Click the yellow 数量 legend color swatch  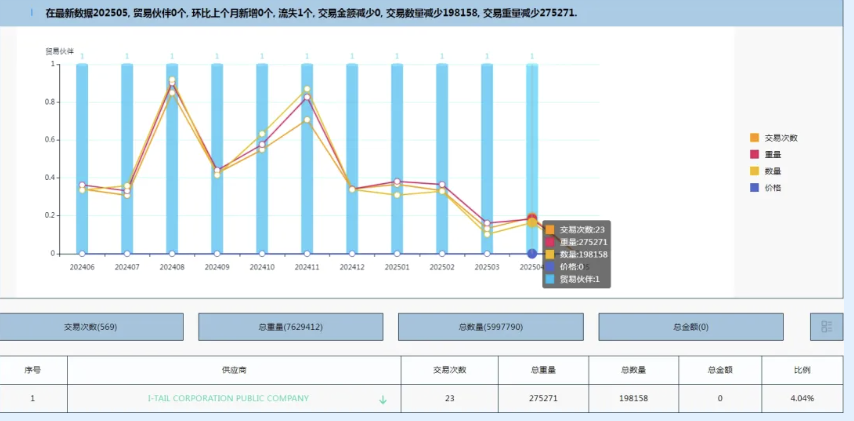tap(754, 171)
